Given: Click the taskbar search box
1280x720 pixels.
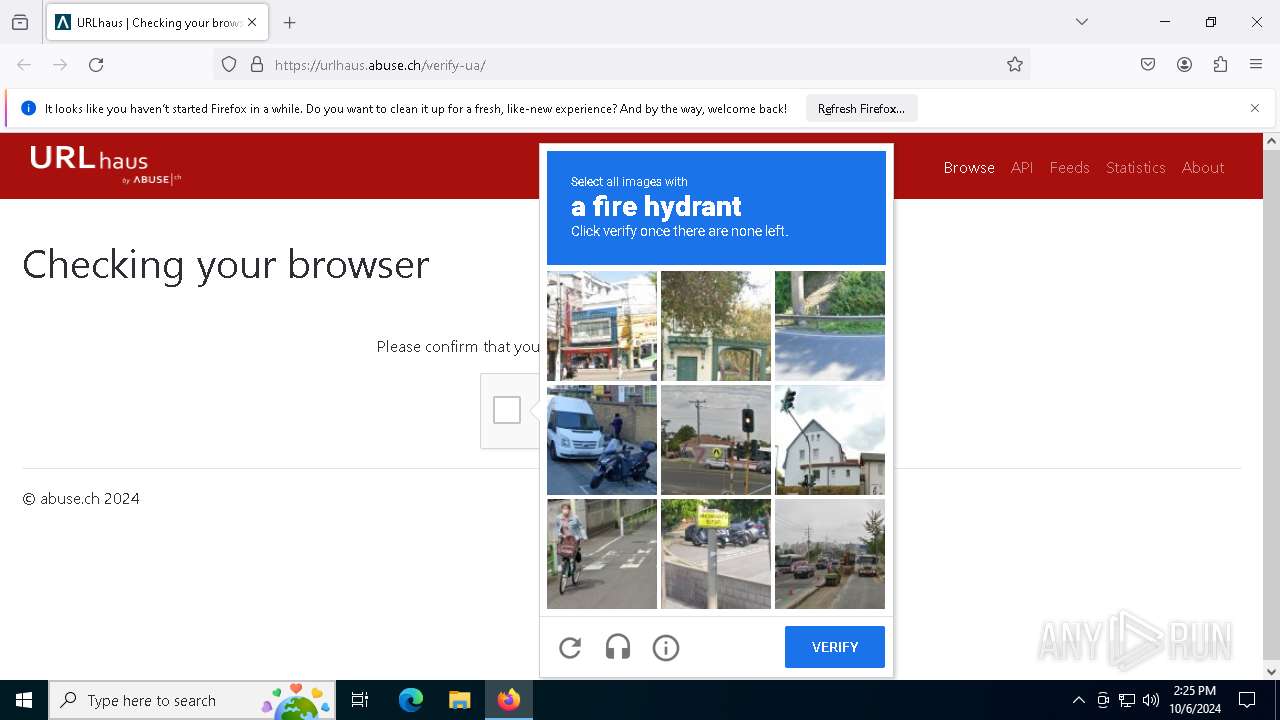Looking at the screenshot, I should (x=192, y=700).
